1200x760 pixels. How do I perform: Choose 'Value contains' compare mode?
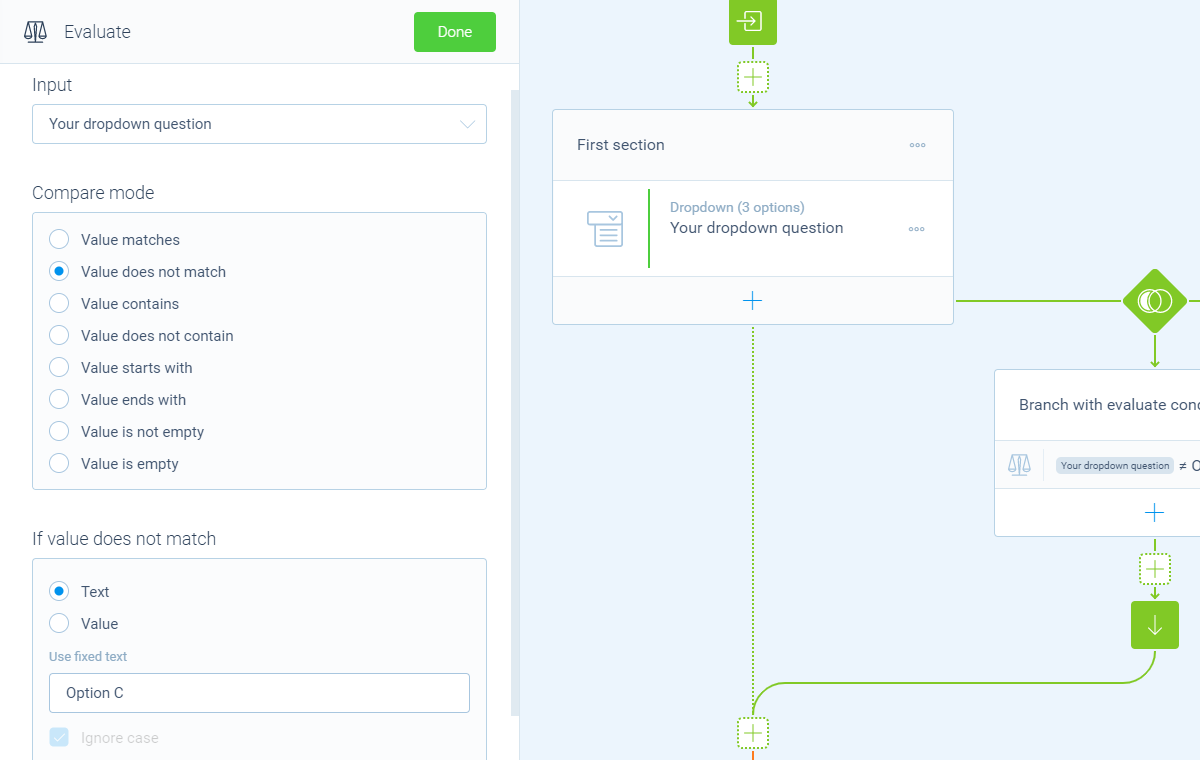[x=59, y=304]
